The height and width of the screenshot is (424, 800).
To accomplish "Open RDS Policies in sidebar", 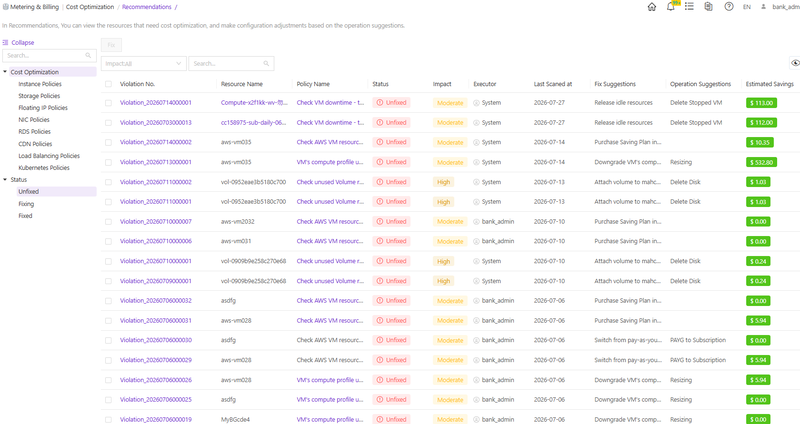I will (34, 132).
